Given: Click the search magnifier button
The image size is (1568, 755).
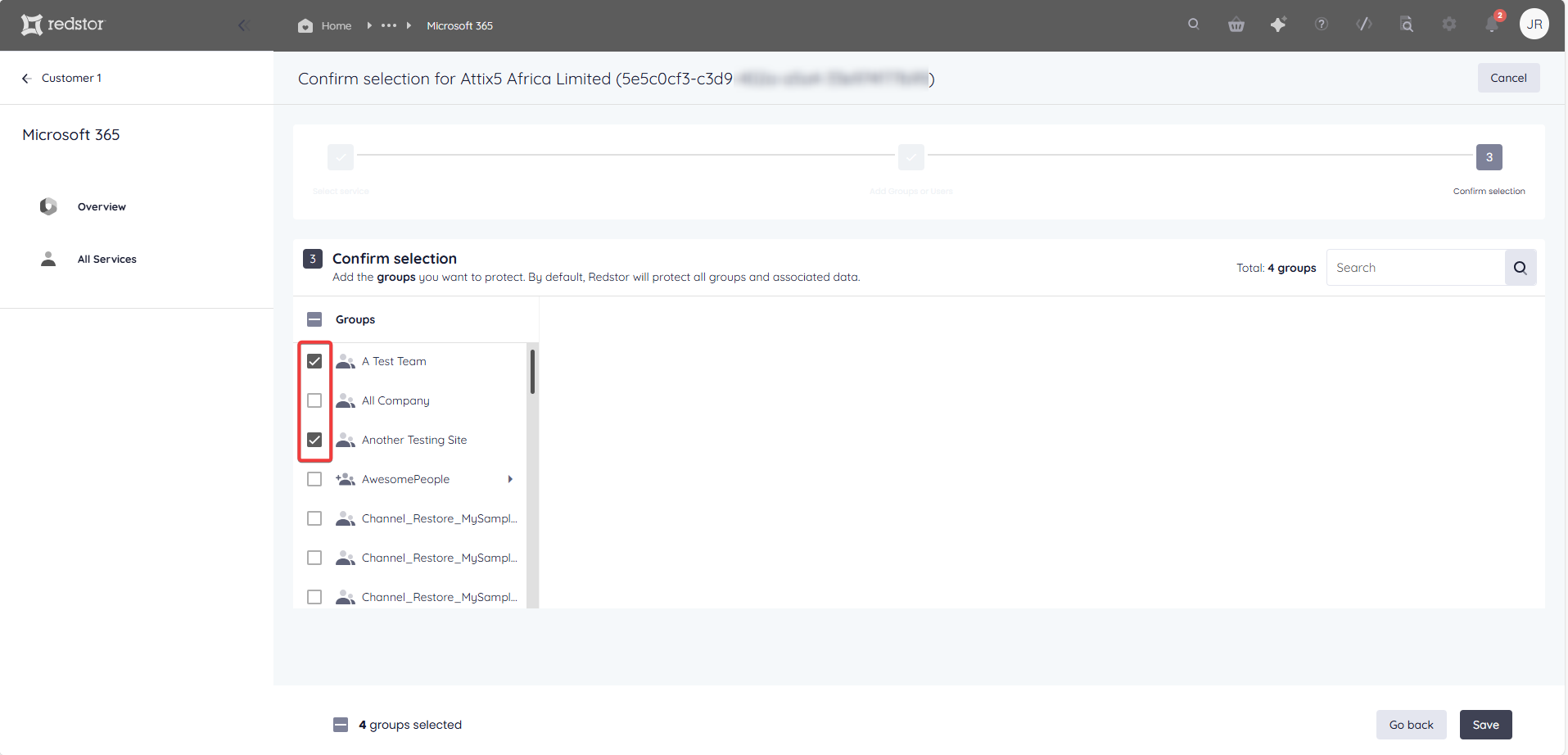Looking at the screenshot, I should pyautogui.click(x=1521, y=268).
